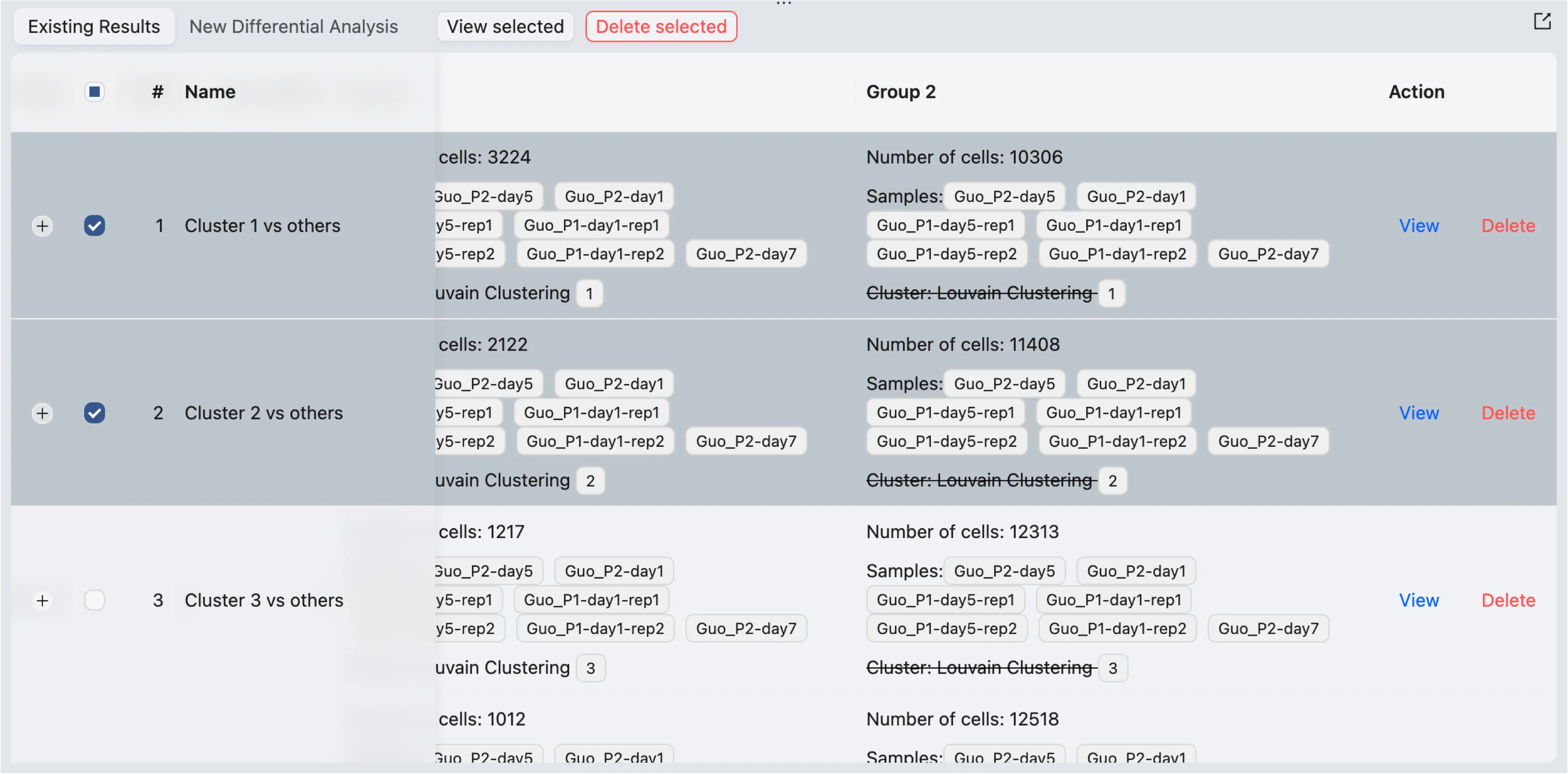Screen dimensions: 1568x774
Task: Click the three-dots handle at top
Action: 784,4
